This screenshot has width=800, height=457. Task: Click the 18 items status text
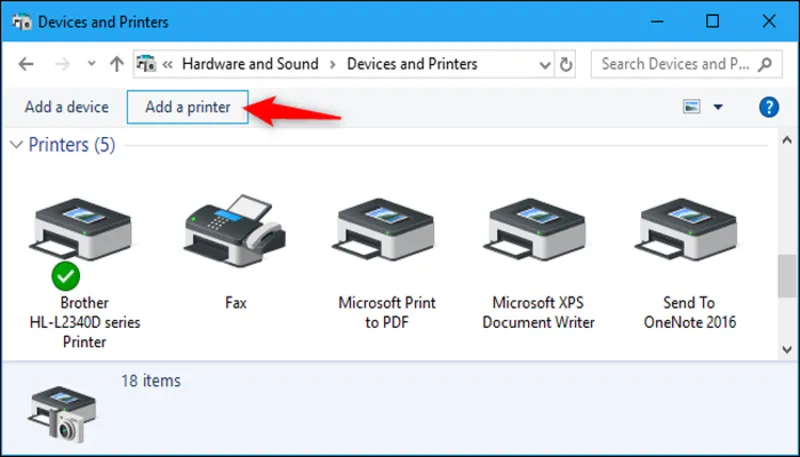coord(151,380)
